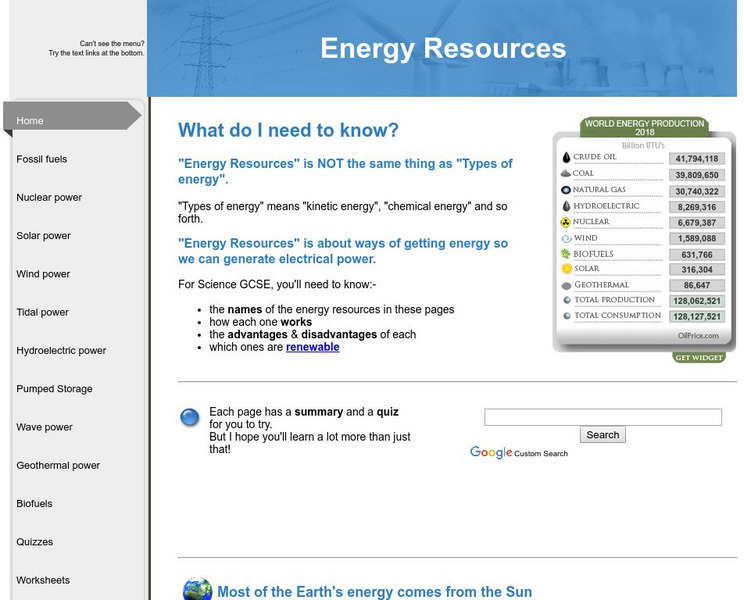Follow the renewable hyperlink
Image resolution: width=744 pixels, height=600 pixels.
click(x=312, y=348)
